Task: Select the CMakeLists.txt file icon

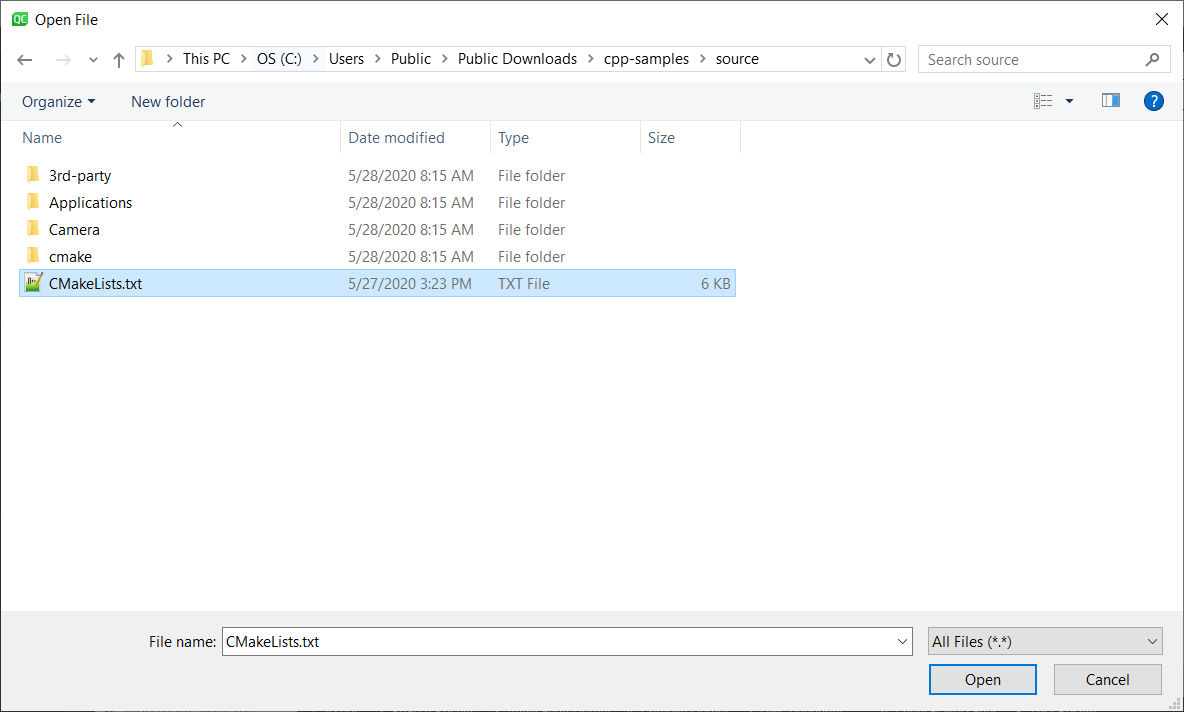Action: [x=34, y=283]
